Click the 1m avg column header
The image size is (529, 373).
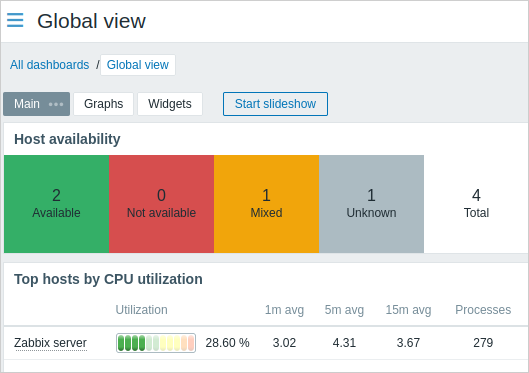point(284,310)
